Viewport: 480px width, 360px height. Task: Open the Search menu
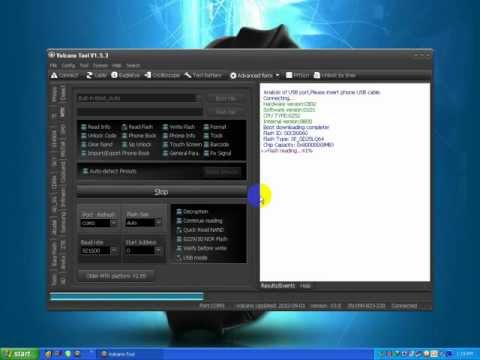(x=133, y=66)
